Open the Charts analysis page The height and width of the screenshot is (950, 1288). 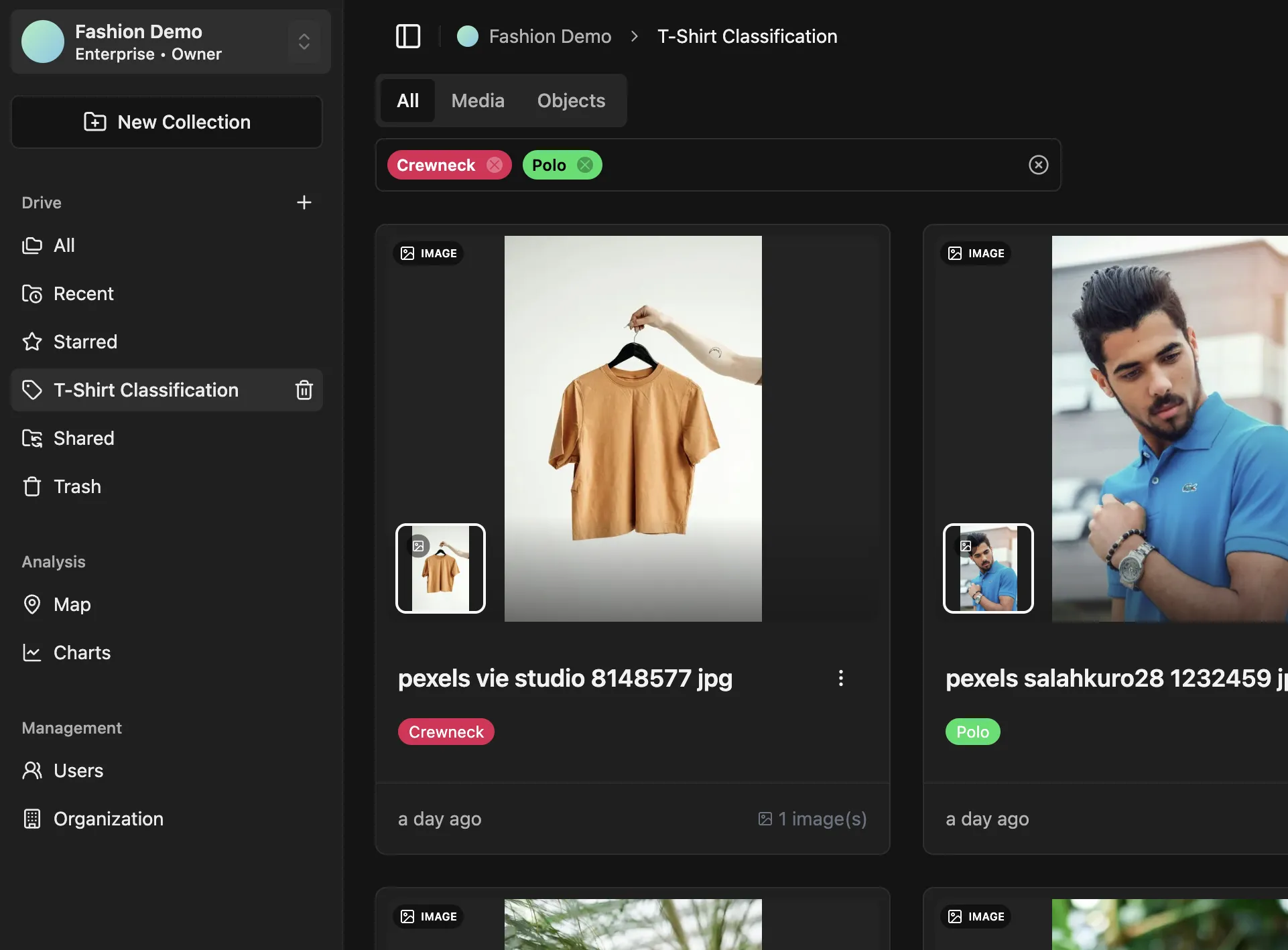82,653
